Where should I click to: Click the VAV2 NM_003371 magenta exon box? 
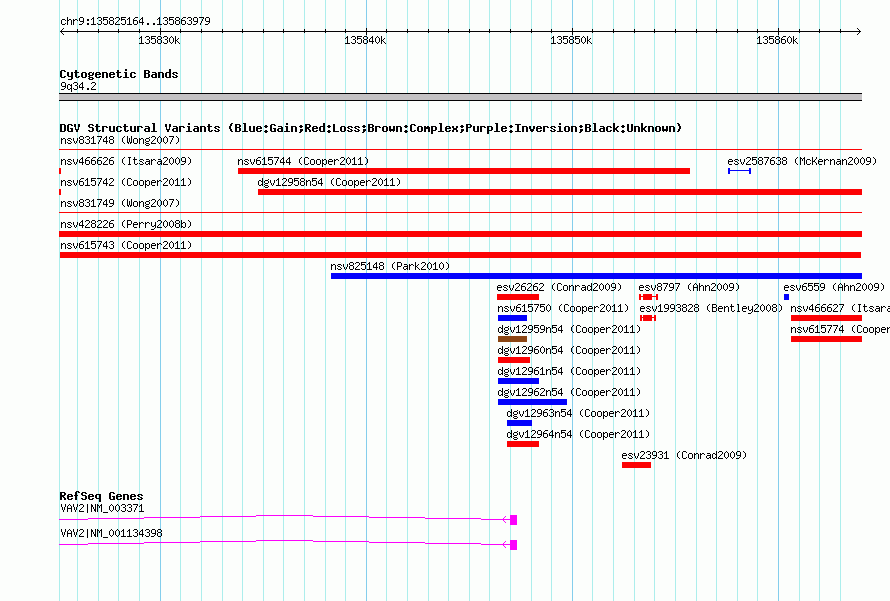514,520
